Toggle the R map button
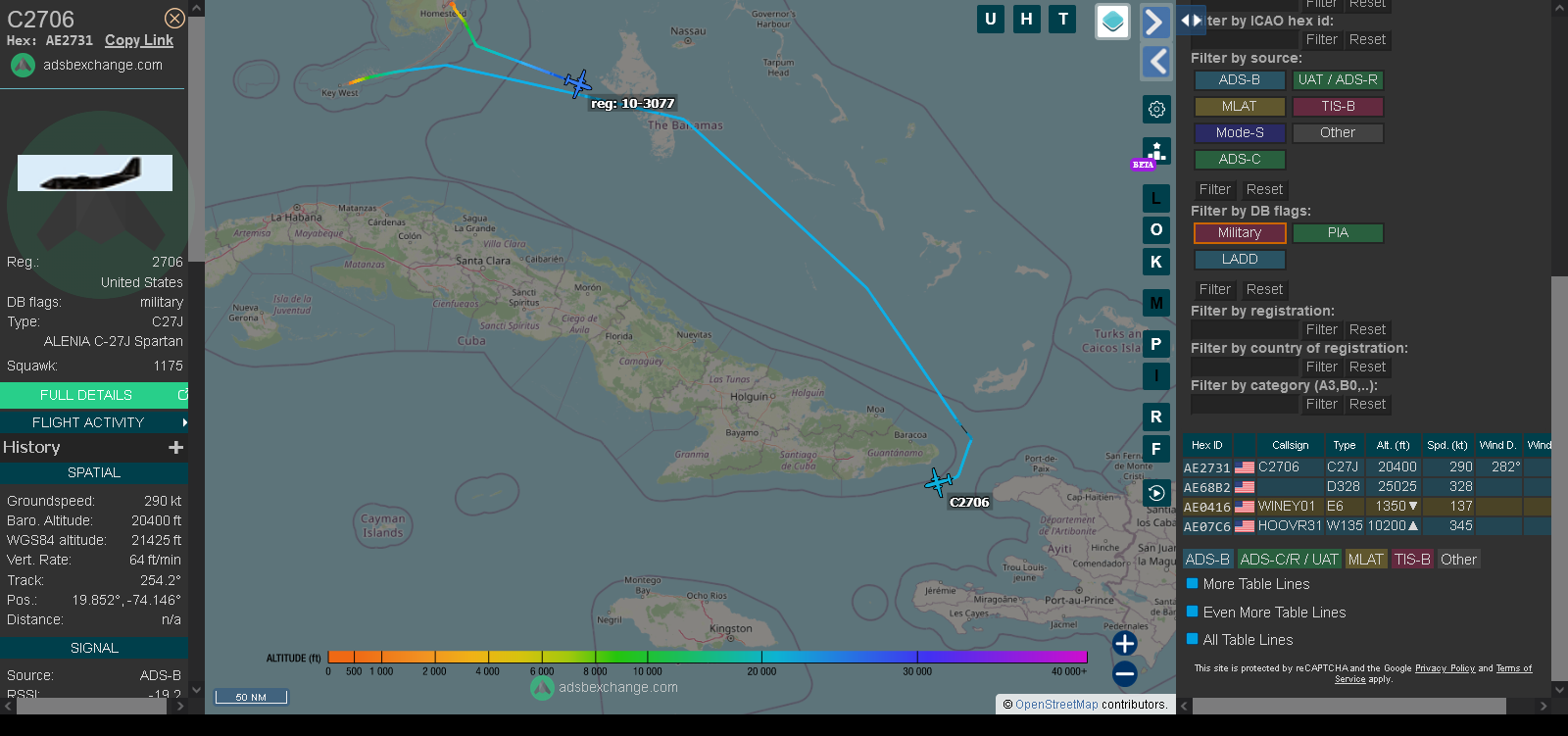 click(1156, 417)
